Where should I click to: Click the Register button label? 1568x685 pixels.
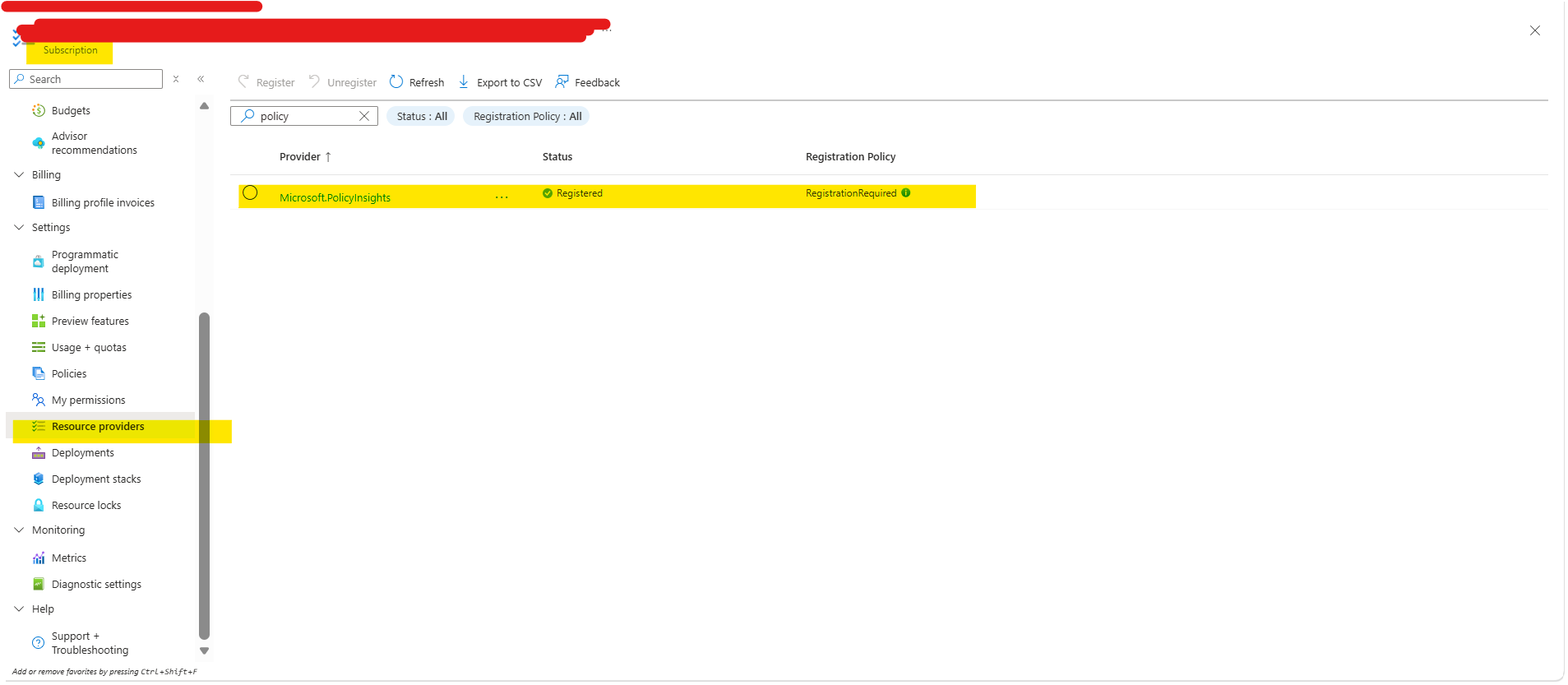pos(275,82)
